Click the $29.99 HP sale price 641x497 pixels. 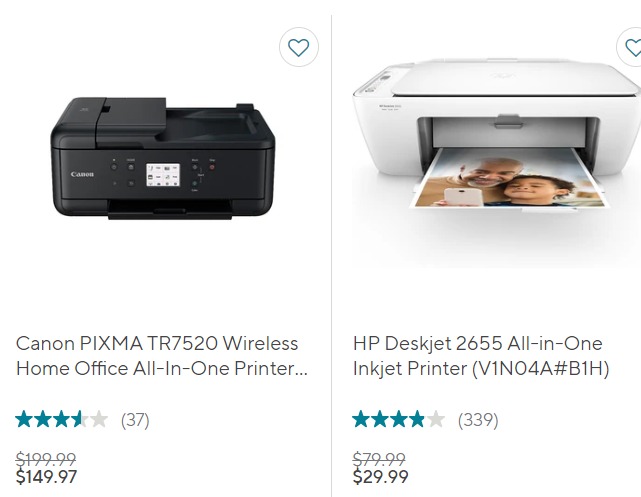pos(381,477)
